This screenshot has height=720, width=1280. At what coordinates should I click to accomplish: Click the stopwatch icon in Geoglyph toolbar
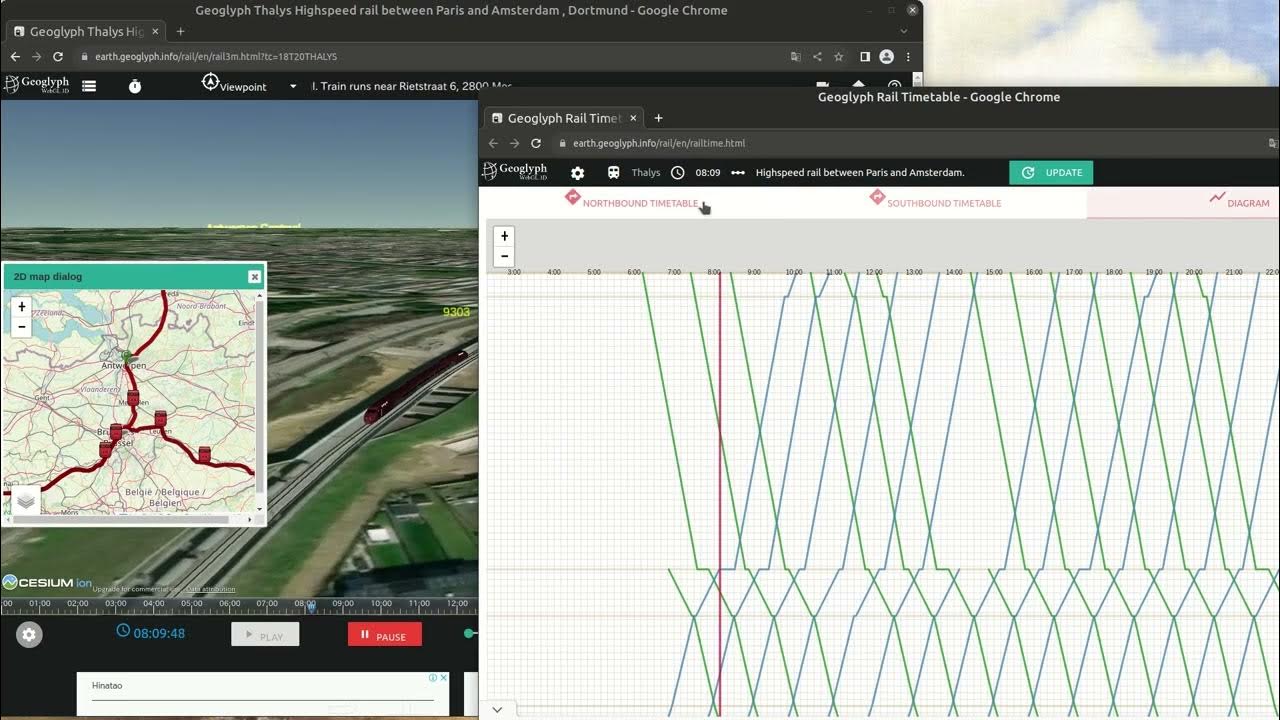135,86
